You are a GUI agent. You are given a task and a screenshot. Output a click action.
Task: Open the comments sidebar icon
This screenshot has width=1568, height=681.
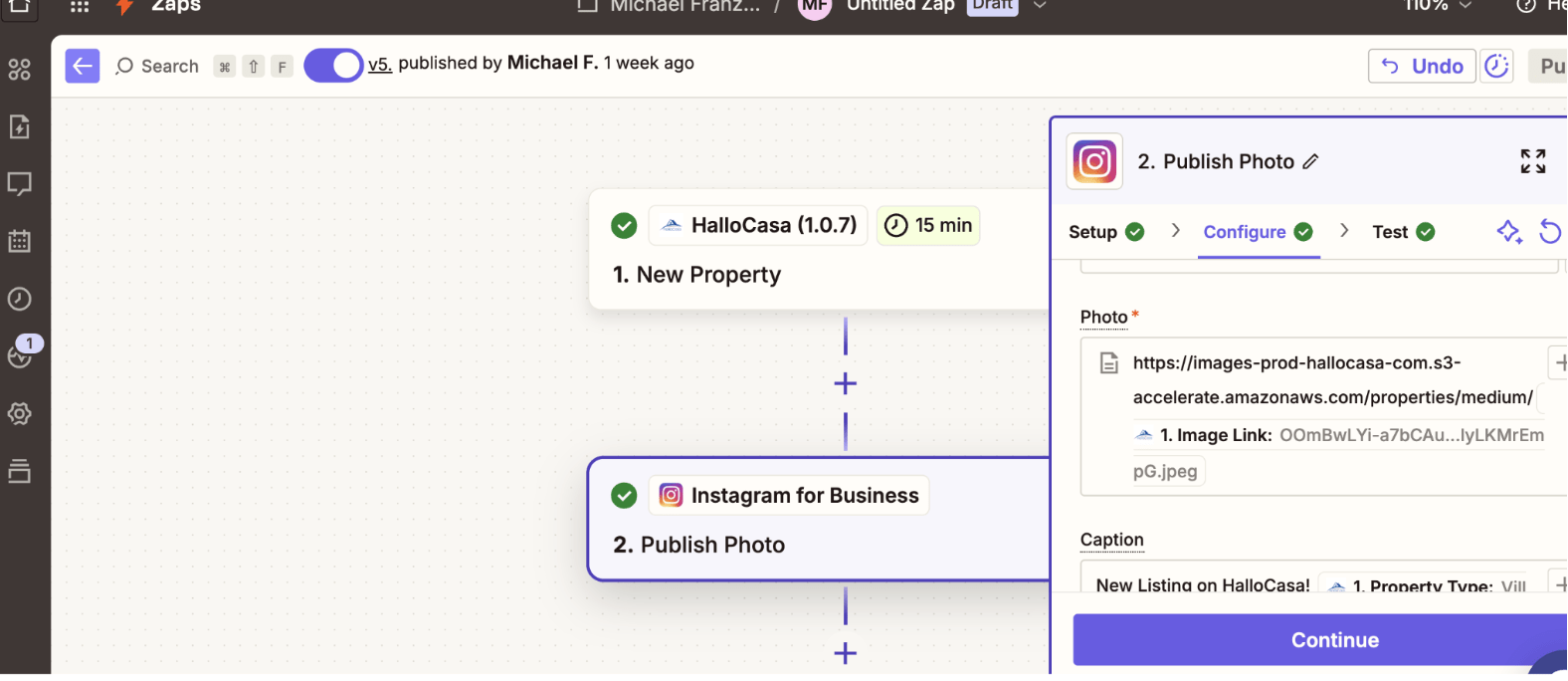click(x=19, y=184)
